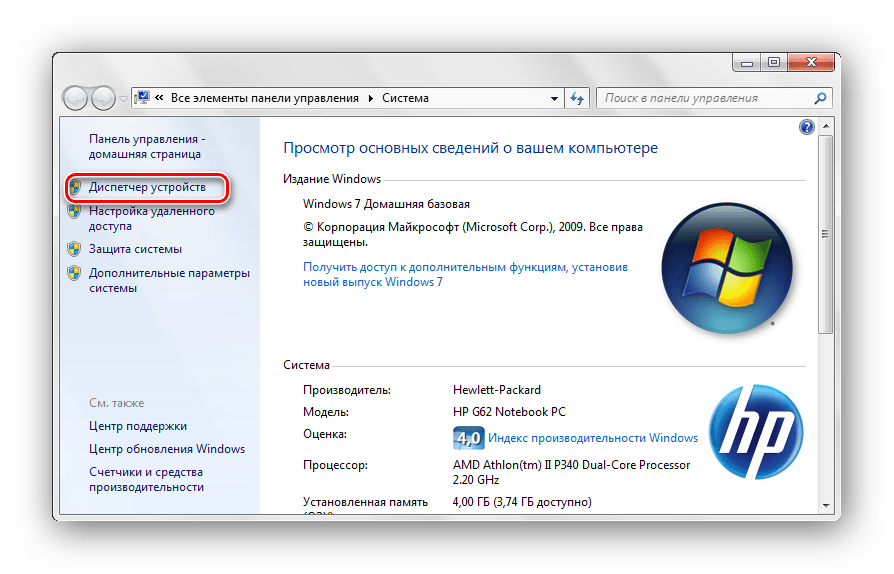Click the shield icon next to Защита системы
Screen dimensions: 894x574
click(x=74, y=249)
